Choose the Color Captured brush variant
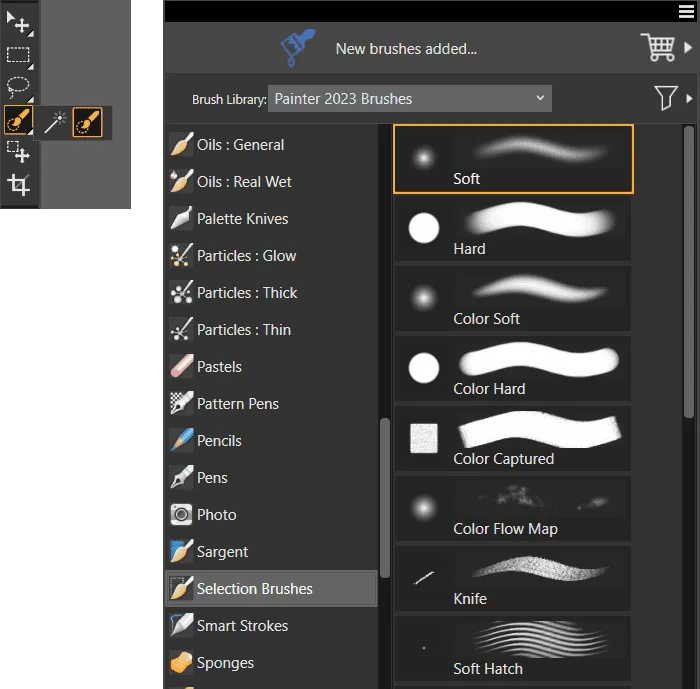This screenshot has height=689, width=700. [513, 439]
